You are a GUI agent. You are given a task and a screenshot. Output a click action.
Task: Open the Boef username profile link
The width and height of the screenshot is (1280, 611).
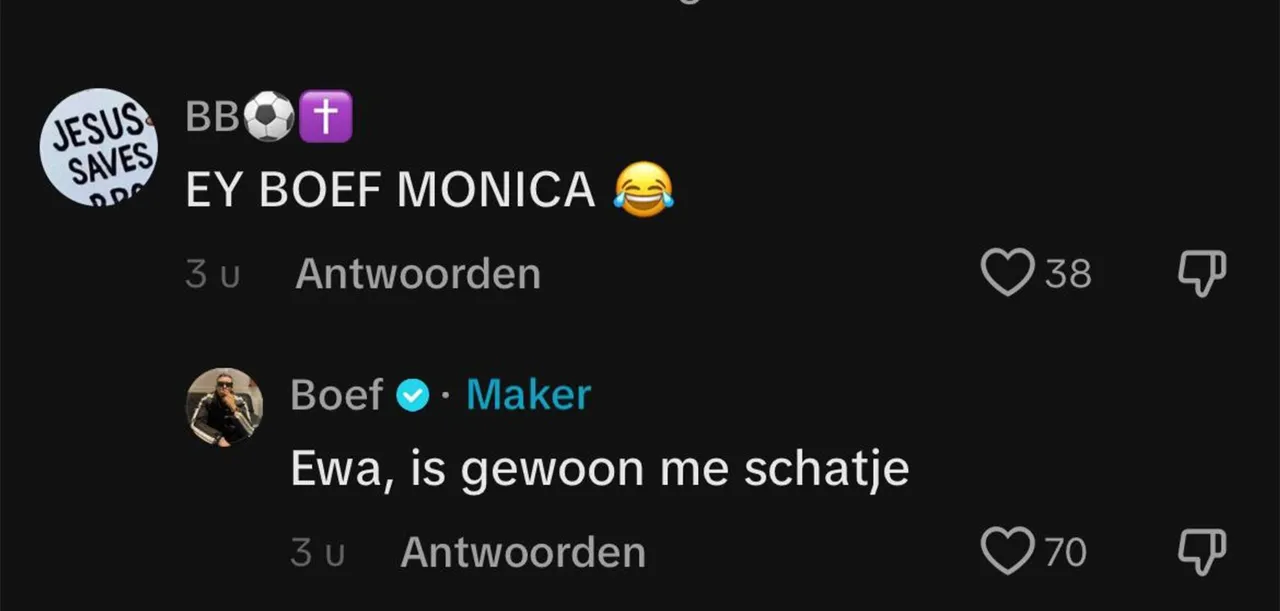[x=337, y=396]
